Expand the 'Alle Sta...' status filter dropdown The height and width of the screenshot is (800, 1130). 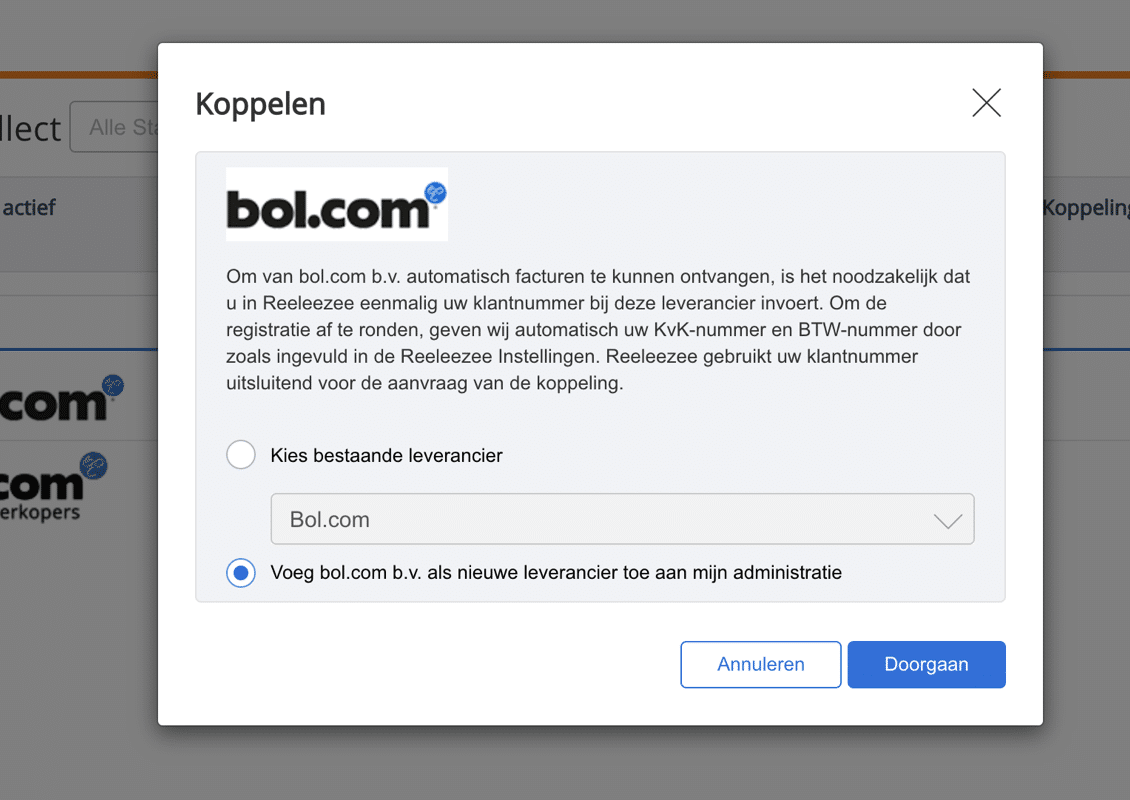120,127
